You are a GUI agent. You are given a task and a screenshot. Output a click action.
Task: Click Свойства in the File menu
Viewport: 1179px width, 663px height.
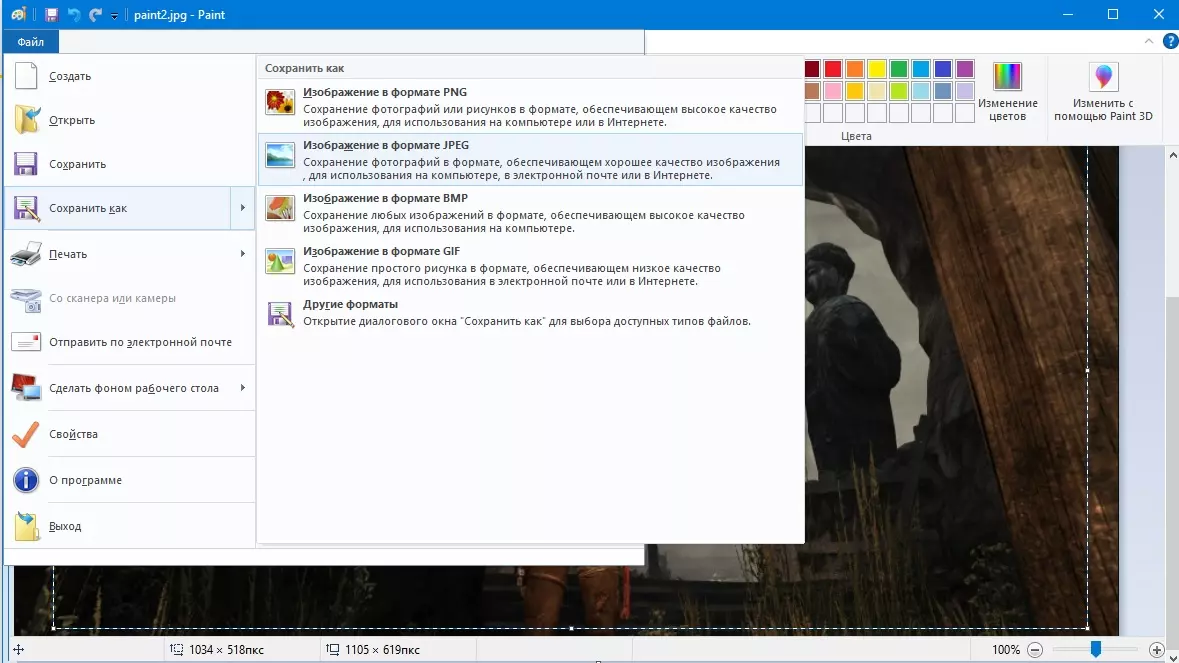click(x=73, y=434)
